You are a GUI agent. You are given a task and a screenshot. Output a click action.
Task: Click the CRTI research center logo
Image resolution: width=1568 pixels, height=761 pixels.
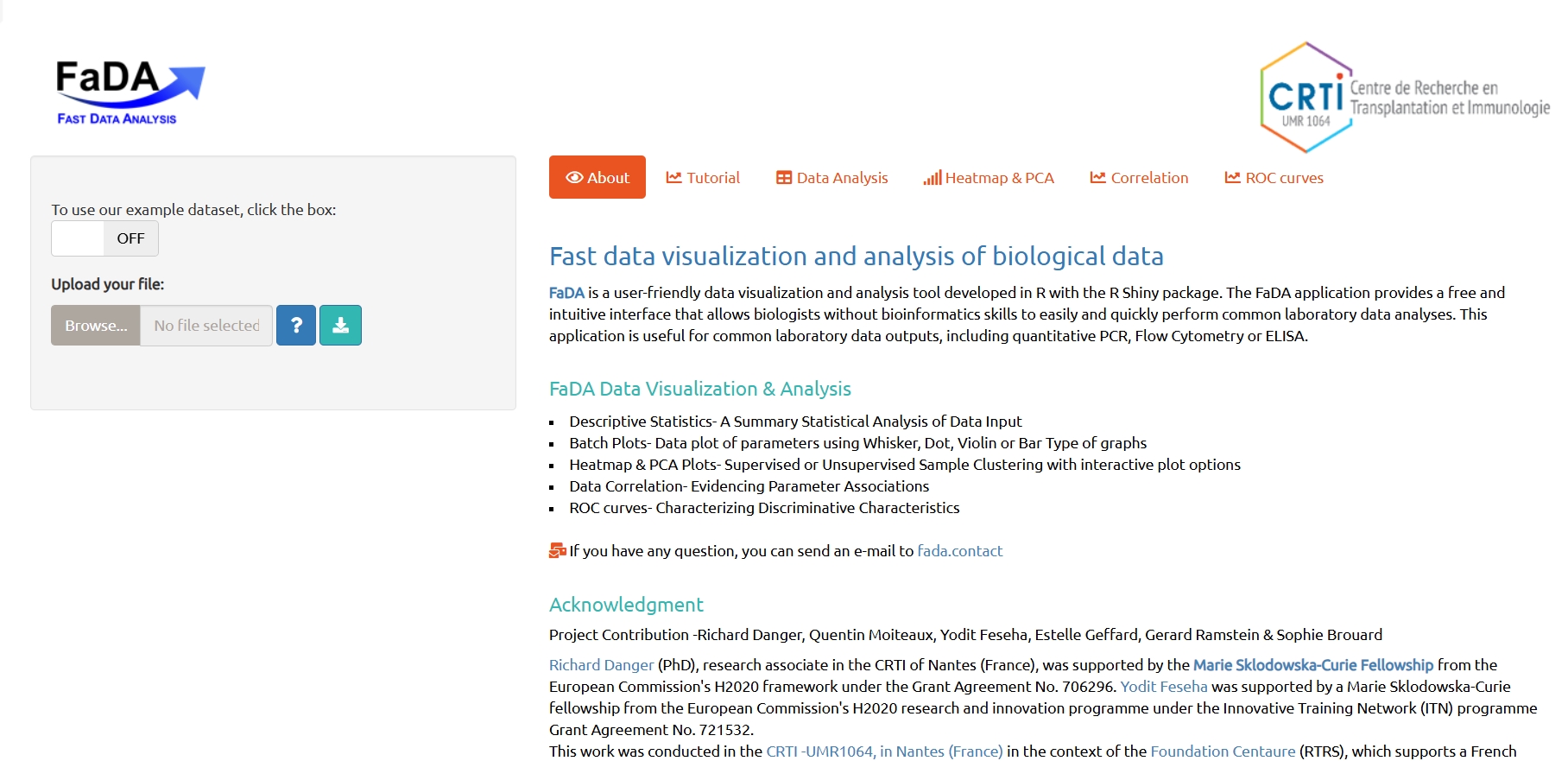click(x=1403, y=98)
